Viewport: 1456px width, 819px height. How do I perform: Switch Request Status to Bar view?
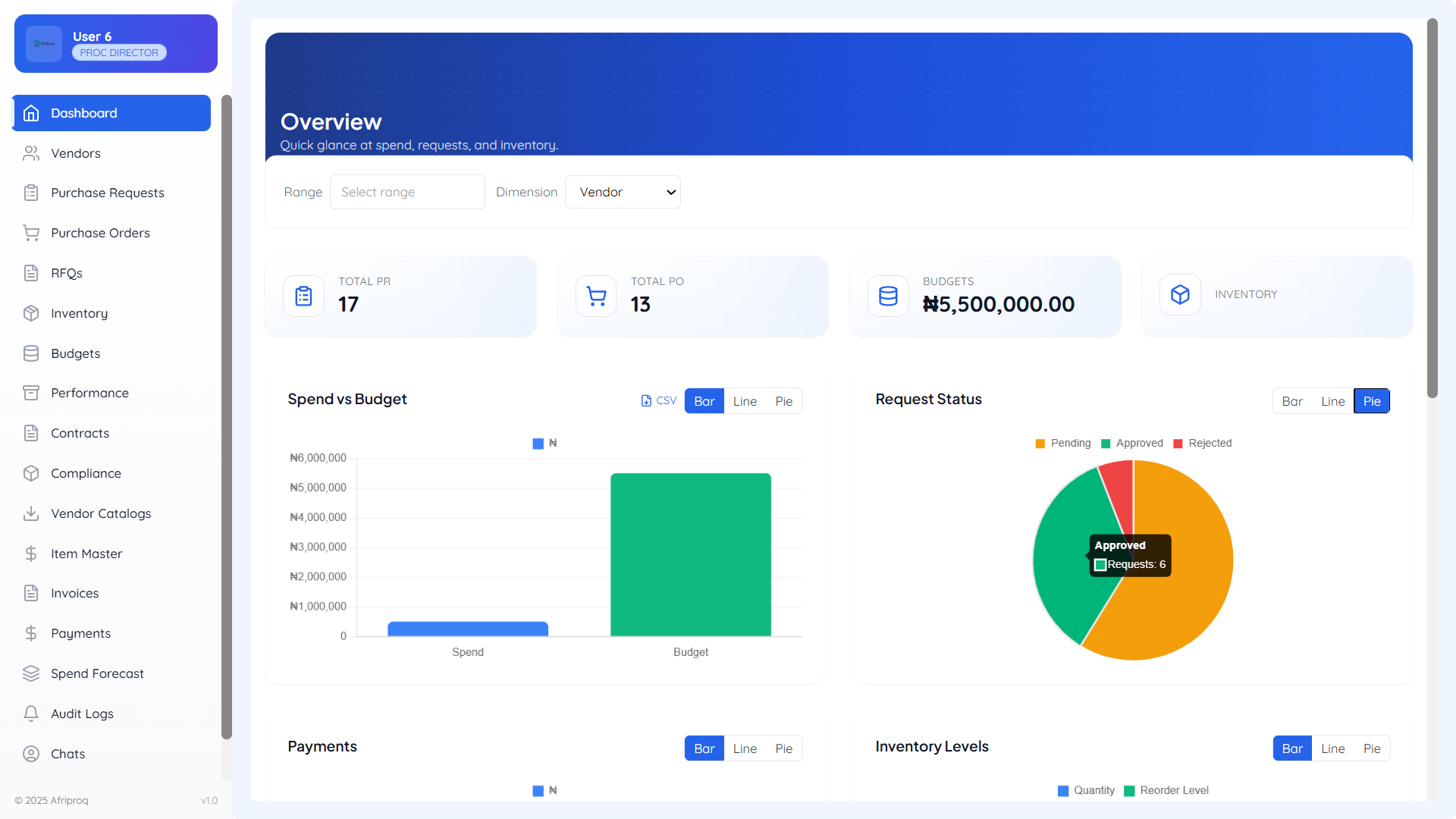pos(1292,401)
